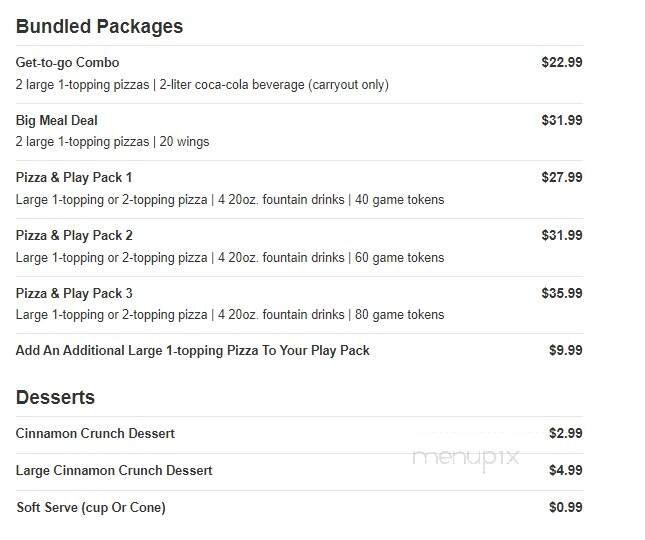The height and width of the screenshot is (540, 645).
Task: Click the $35.99 price for Pack 3
Action: (x=561, y=293)
